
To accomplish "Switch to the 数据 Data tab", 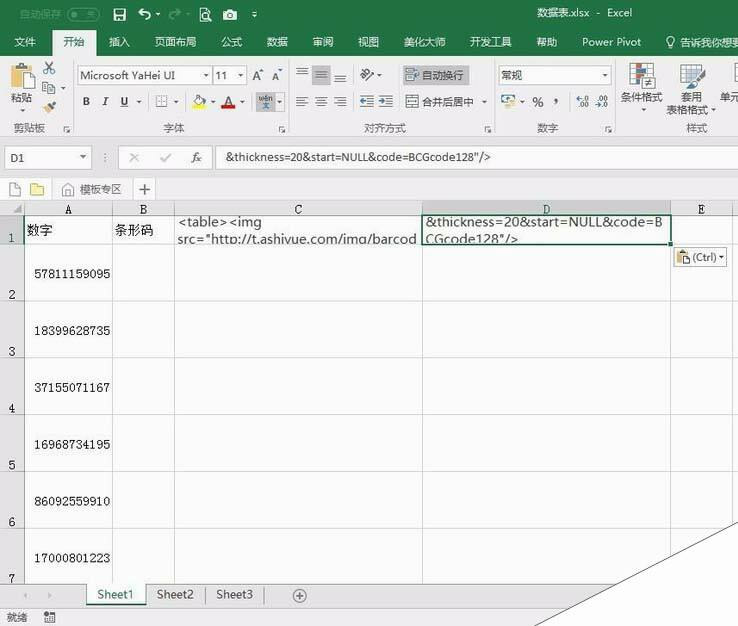I will pyautogui.click(x=277, y=42).
